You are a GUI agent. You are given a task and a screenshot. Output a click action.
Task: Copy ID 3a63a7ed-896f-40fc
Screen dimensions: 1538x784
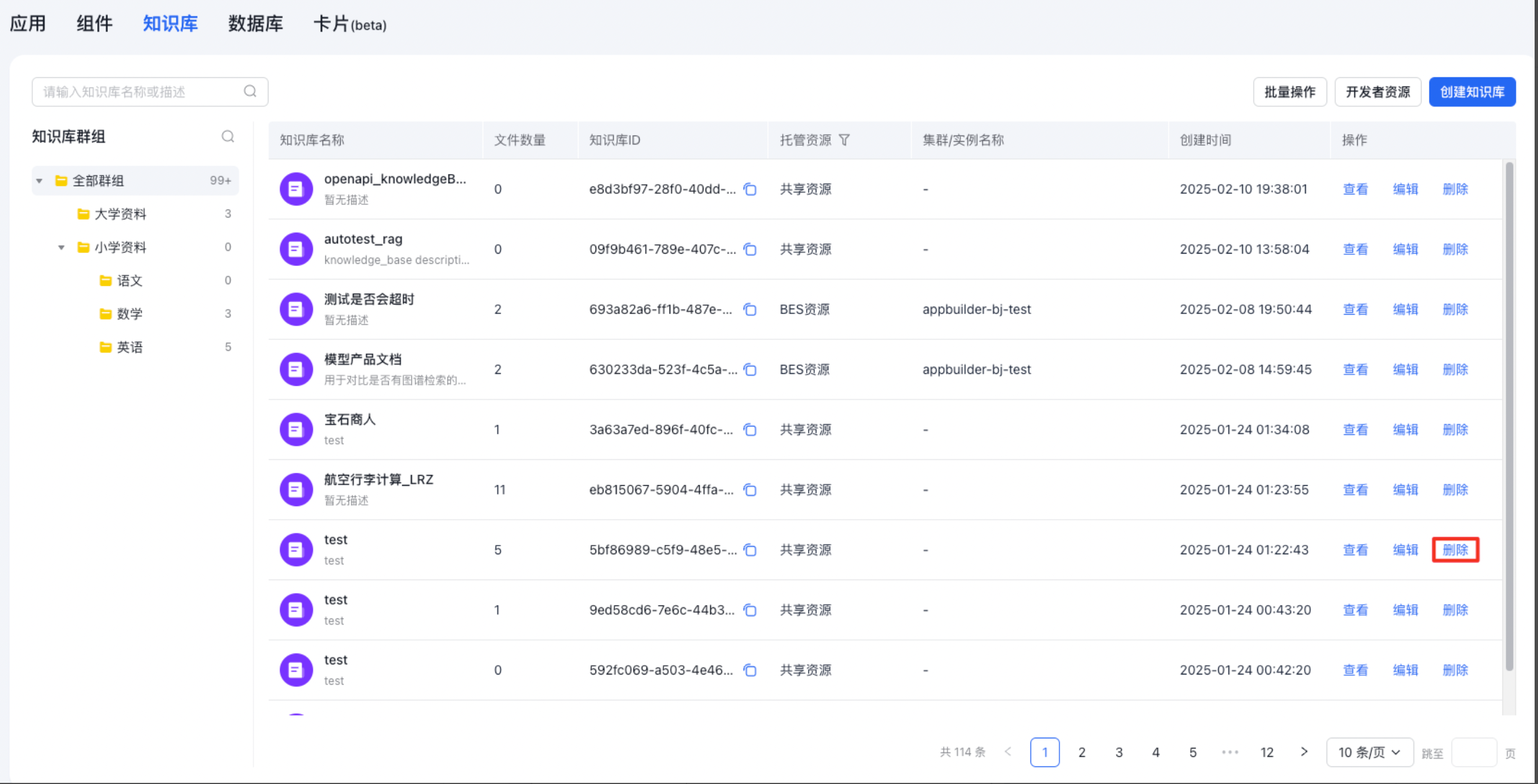(x=750, y=430)
